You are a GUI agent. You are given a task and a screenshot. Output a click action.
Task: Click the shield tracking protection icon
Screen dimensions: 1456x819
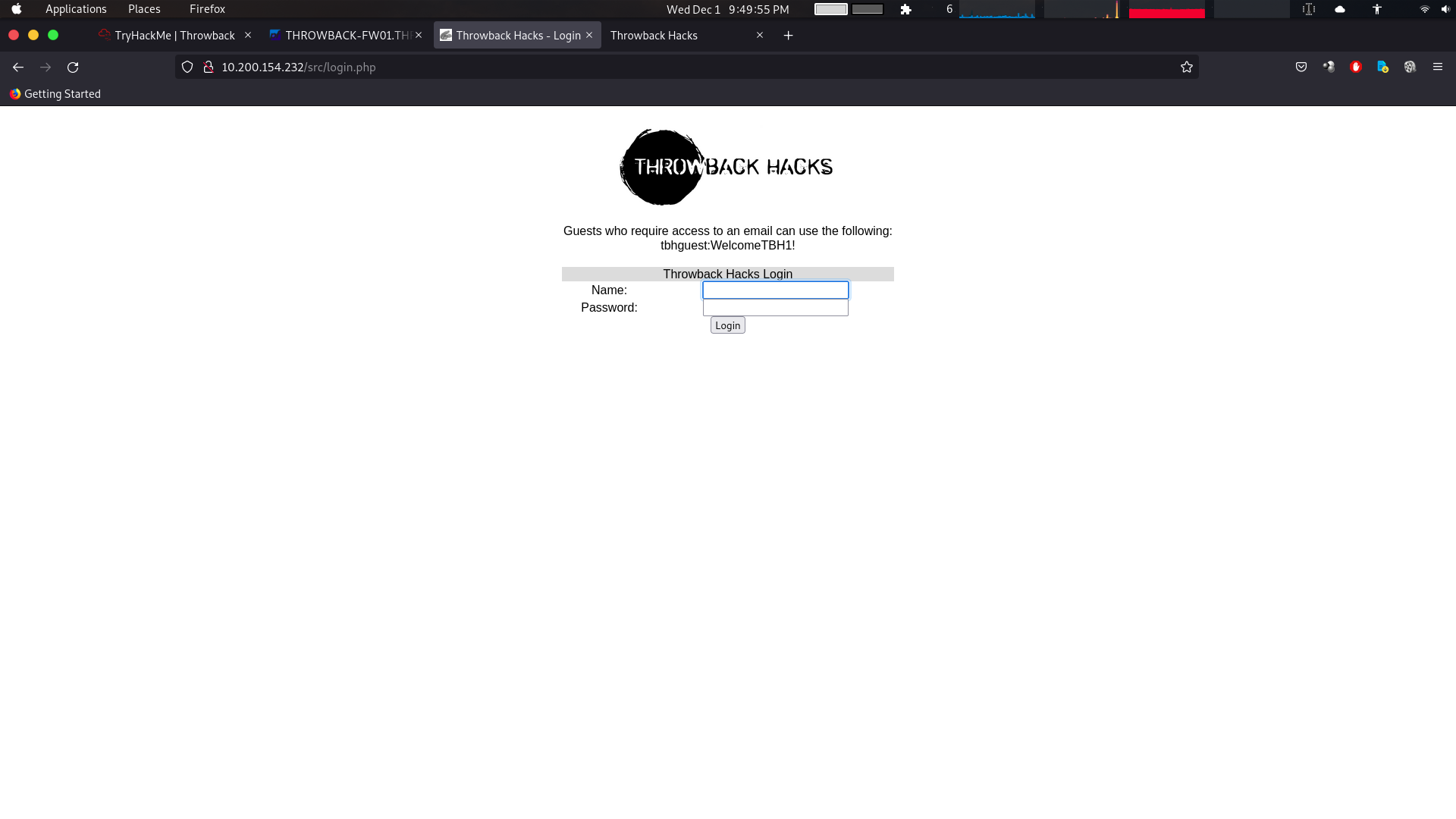(187, 67)
